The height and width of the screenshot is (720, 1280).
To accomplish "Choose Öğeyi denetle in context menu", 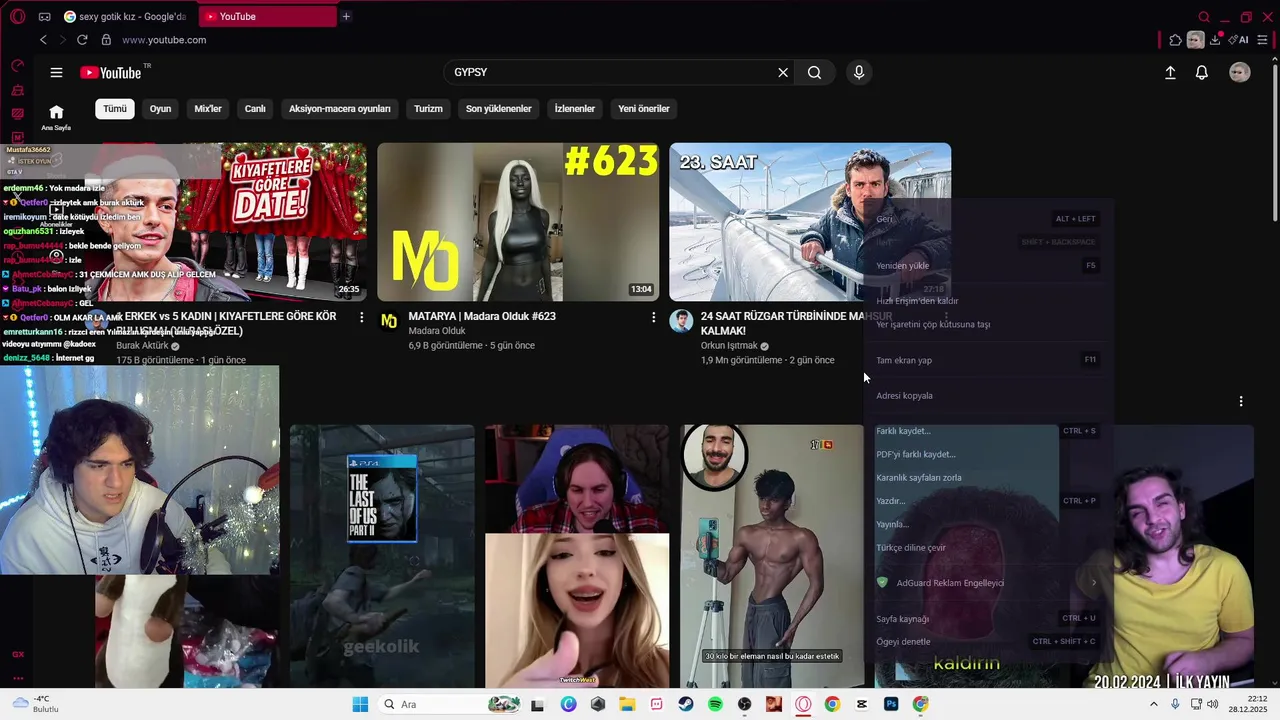I will [987, 641].
